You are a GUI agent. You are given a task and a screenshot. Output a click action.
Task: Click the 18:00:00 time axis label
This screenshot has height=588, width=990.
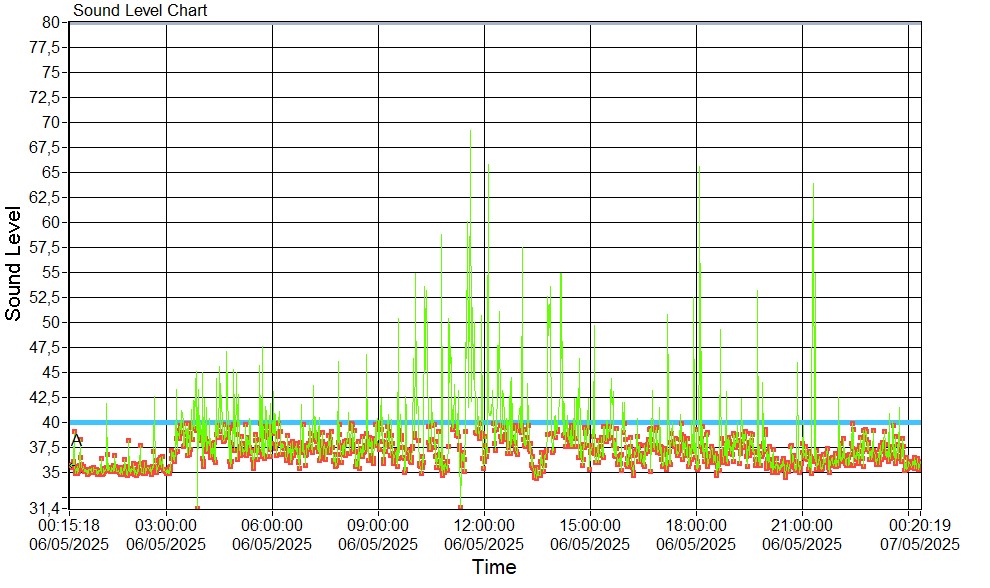pyautogui.click(x=696, y=523)
